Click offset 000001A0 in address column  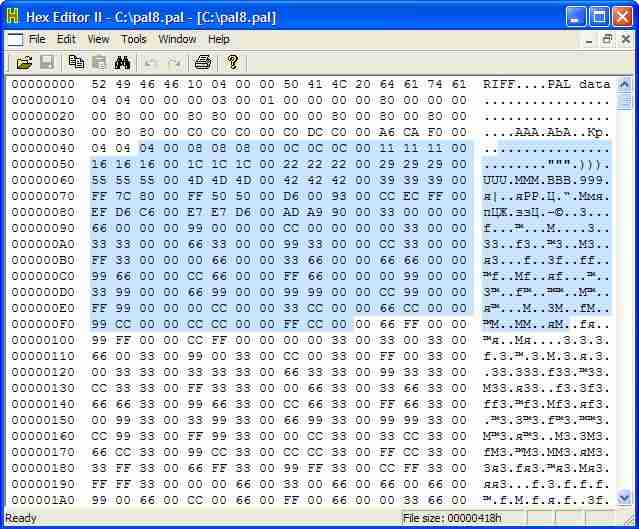click(43, 500)
